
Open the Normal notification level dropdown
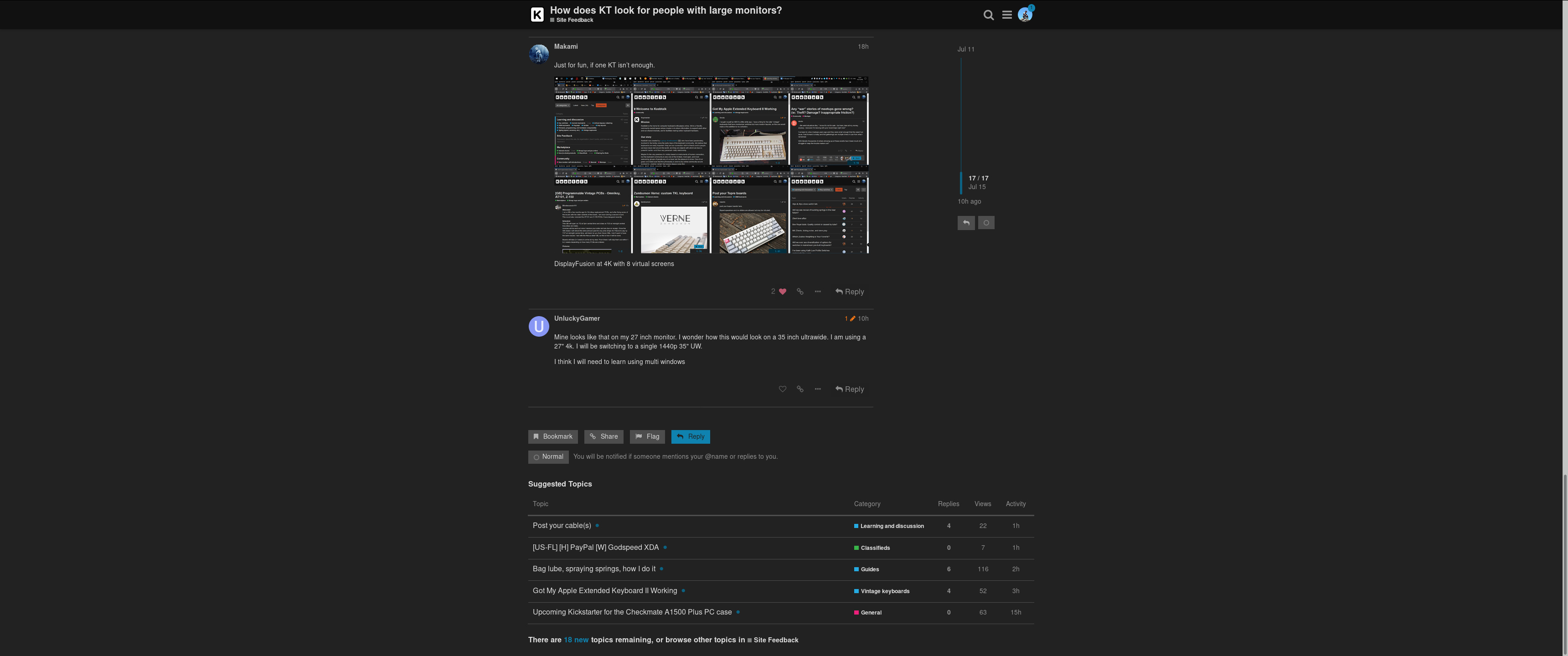coord(548,457)
